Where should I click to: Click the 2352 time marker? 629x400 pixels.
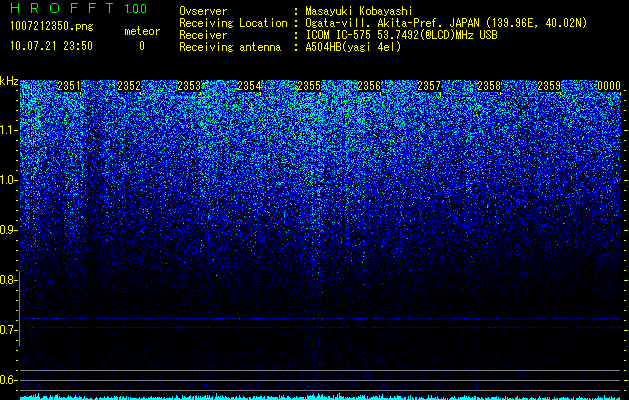point(129,86)
